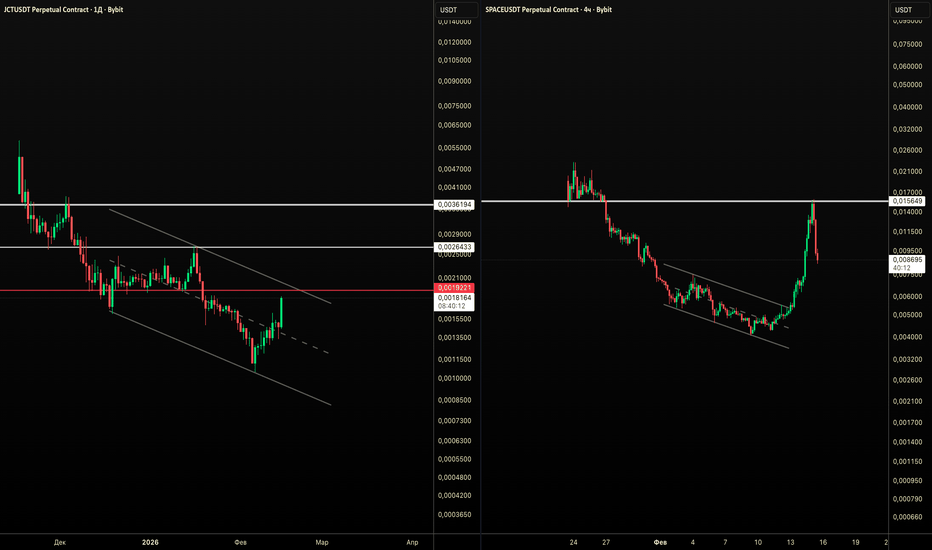Select the 0,0036194 horizontal line price label
Viewport: 932px width, 550px height.
[x=455, y=205]
